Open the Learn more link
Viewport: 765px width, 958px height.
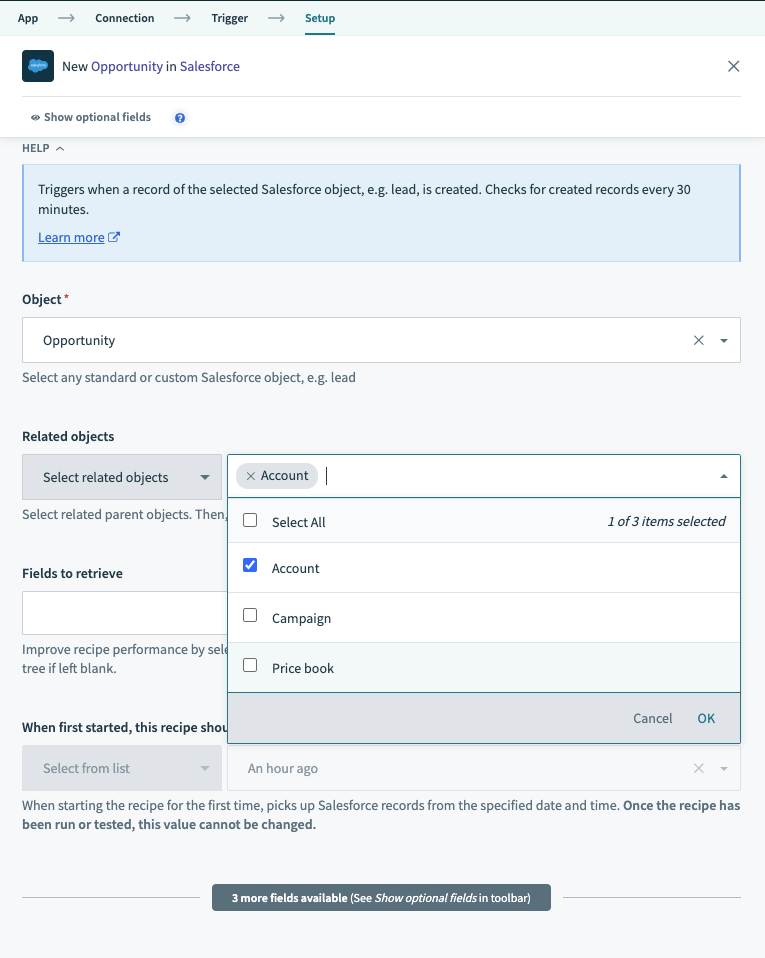70,237
